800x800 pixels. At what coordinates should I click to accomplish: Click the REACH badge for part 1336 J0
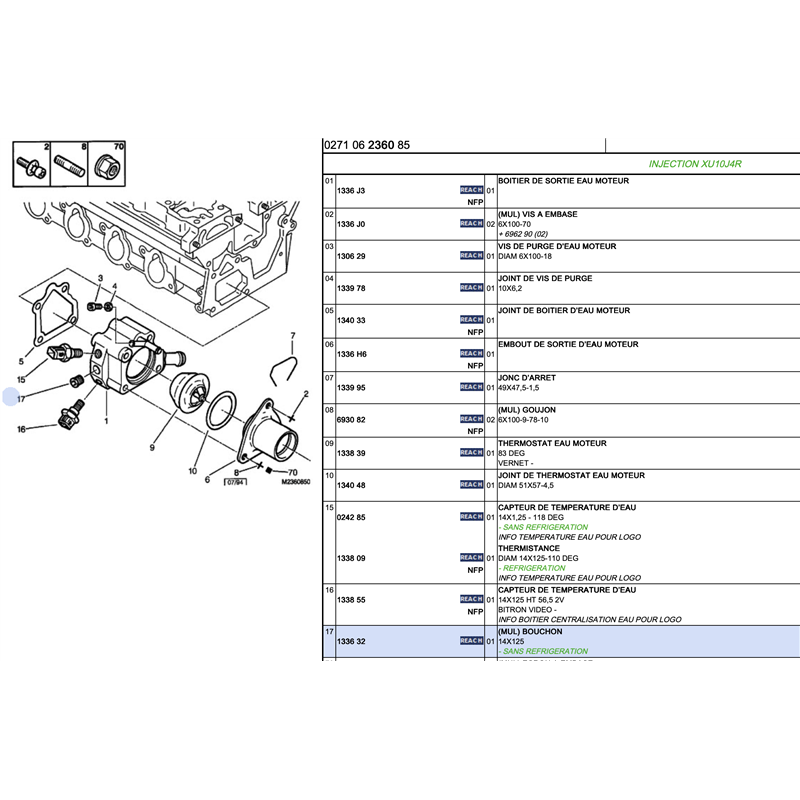coord(471,223)
